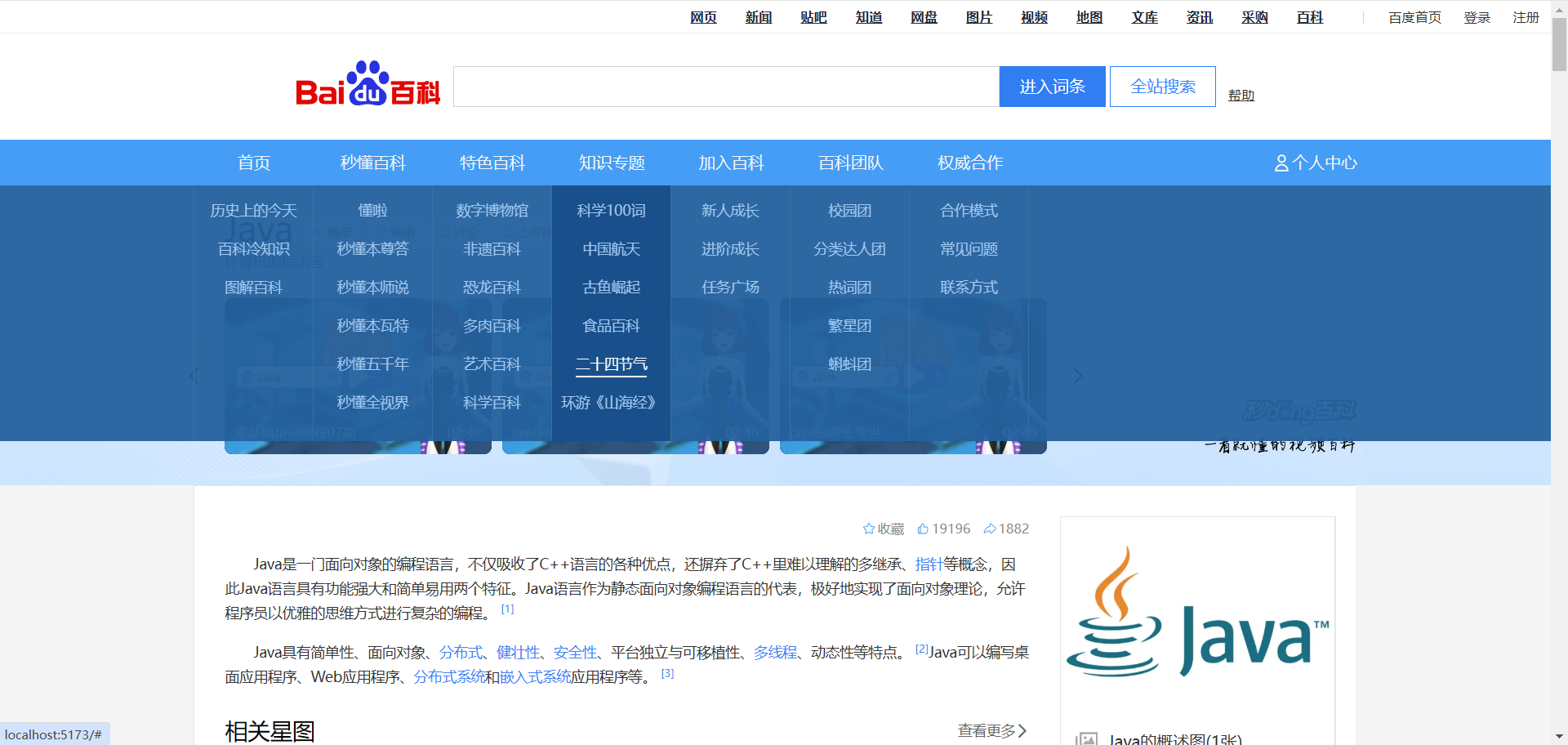Open 图解百科 submenu item
This screenshot has width=1568, height=745.
click(254, 288)
